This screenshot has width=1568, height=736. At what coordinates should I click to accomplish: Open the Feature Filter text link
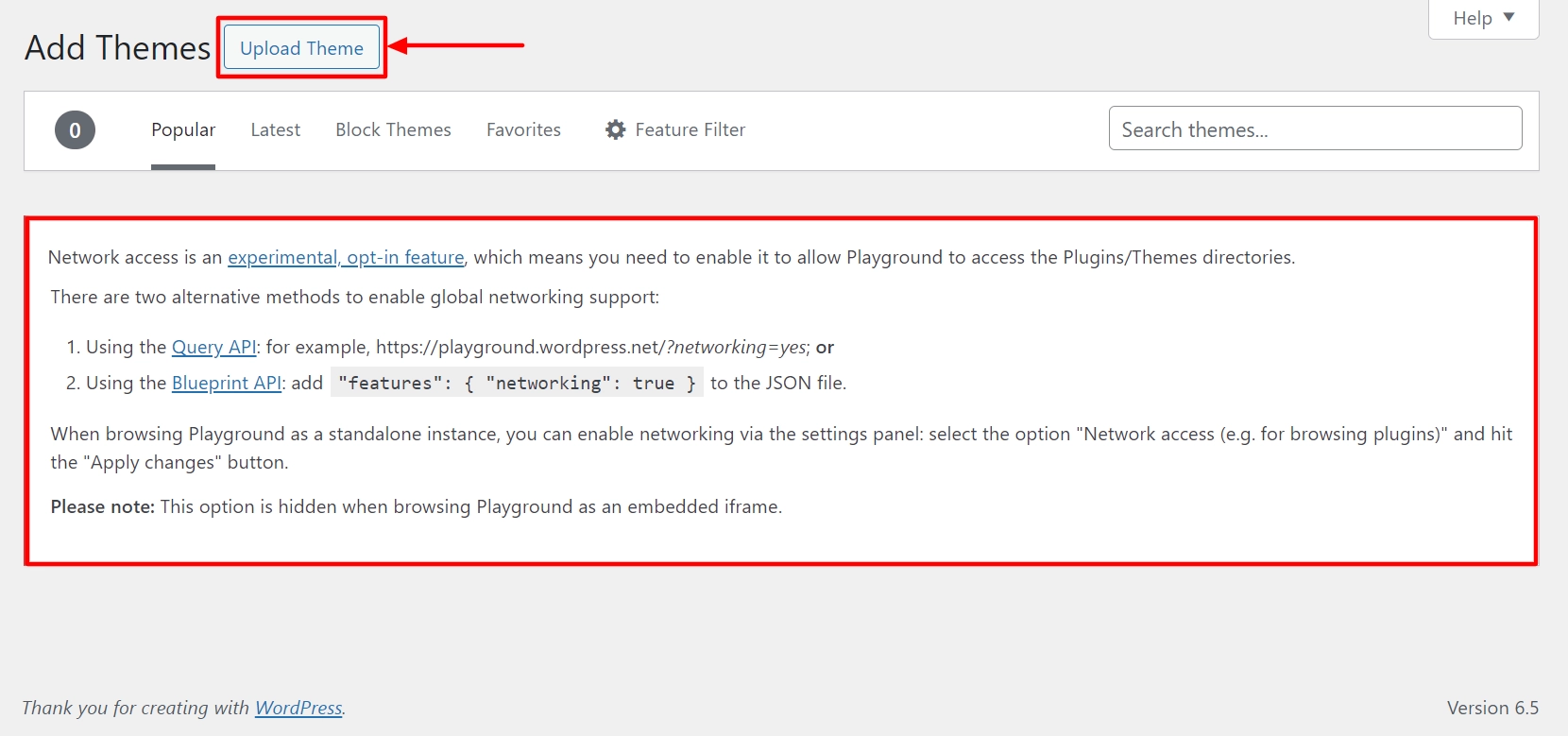coord(690,130)
